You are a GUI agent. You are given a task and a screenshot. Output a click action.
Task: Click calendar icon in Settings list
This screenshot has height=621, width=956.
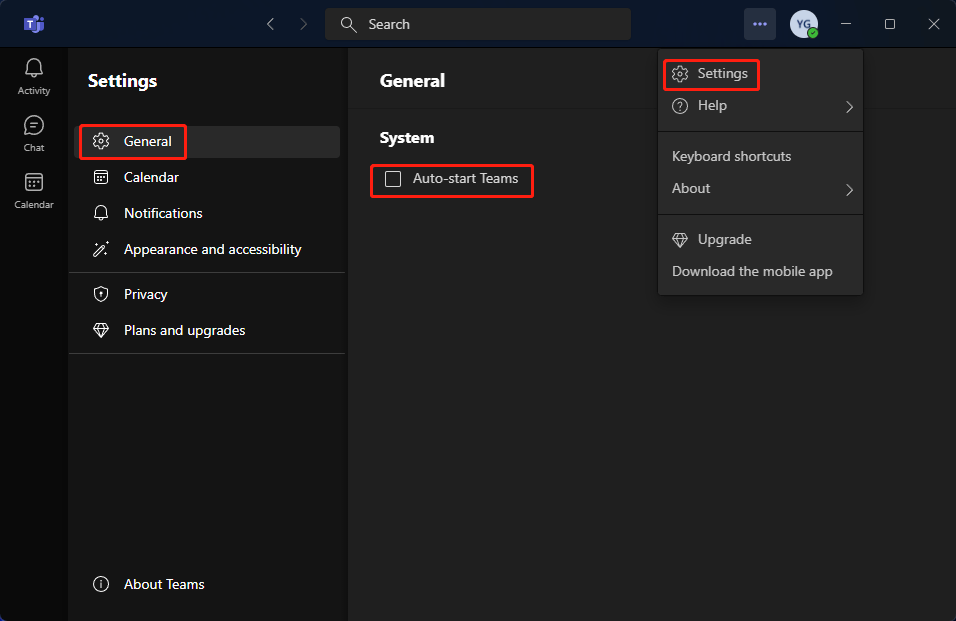[101, 177]
